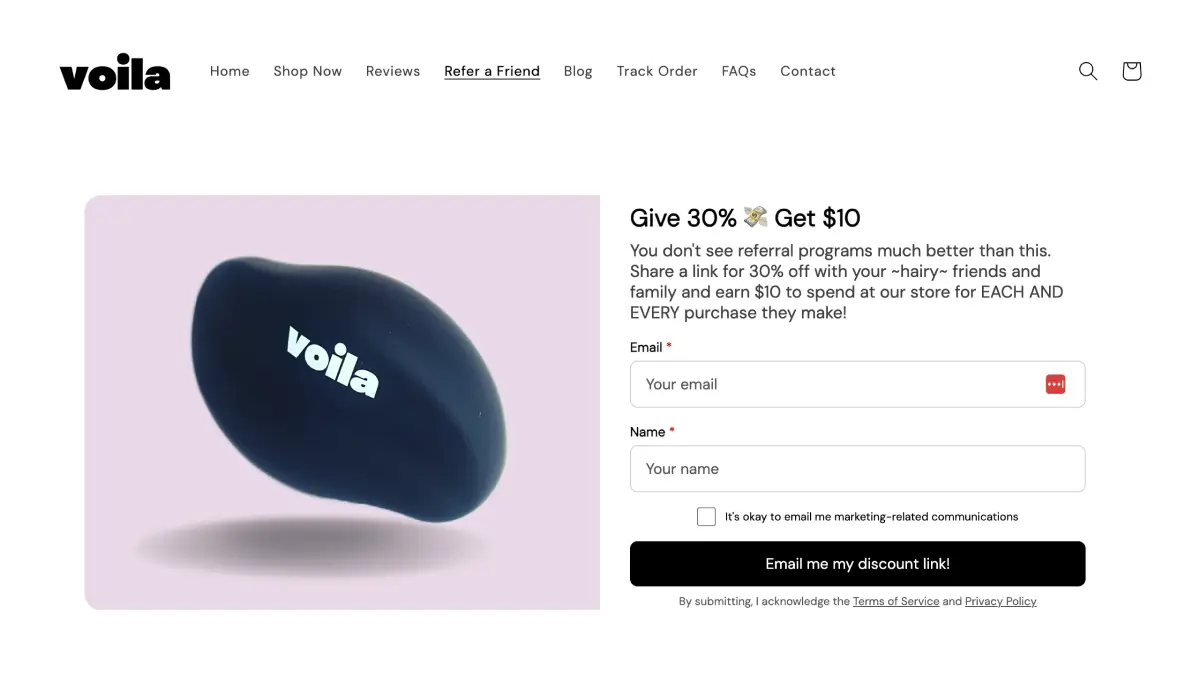Image resolution: width=1200 pixels, height=675 pixels.
Task: Open the search magnifier icon
Action: pyautogui.click(x=1088, y=71)
